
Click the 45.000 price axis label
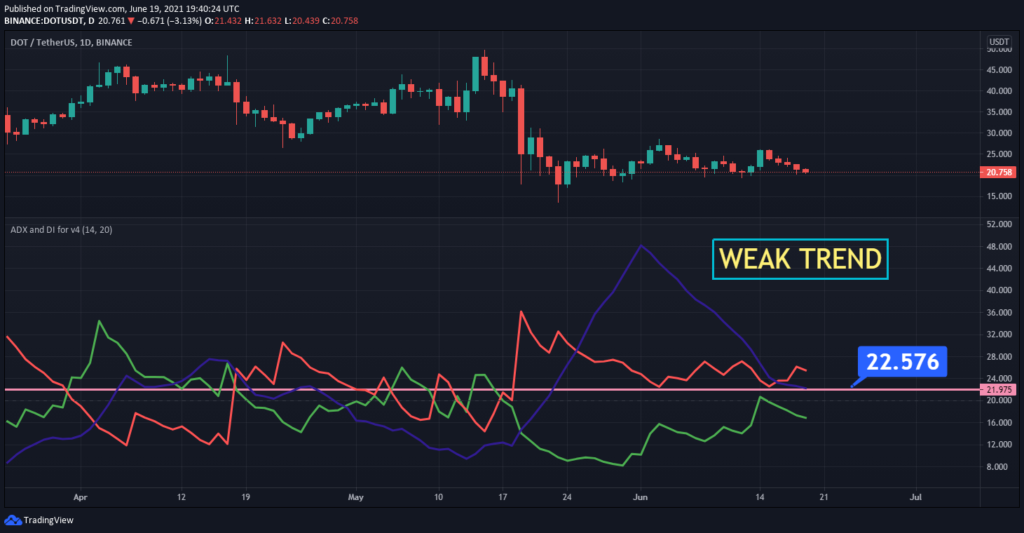[999, 70]
